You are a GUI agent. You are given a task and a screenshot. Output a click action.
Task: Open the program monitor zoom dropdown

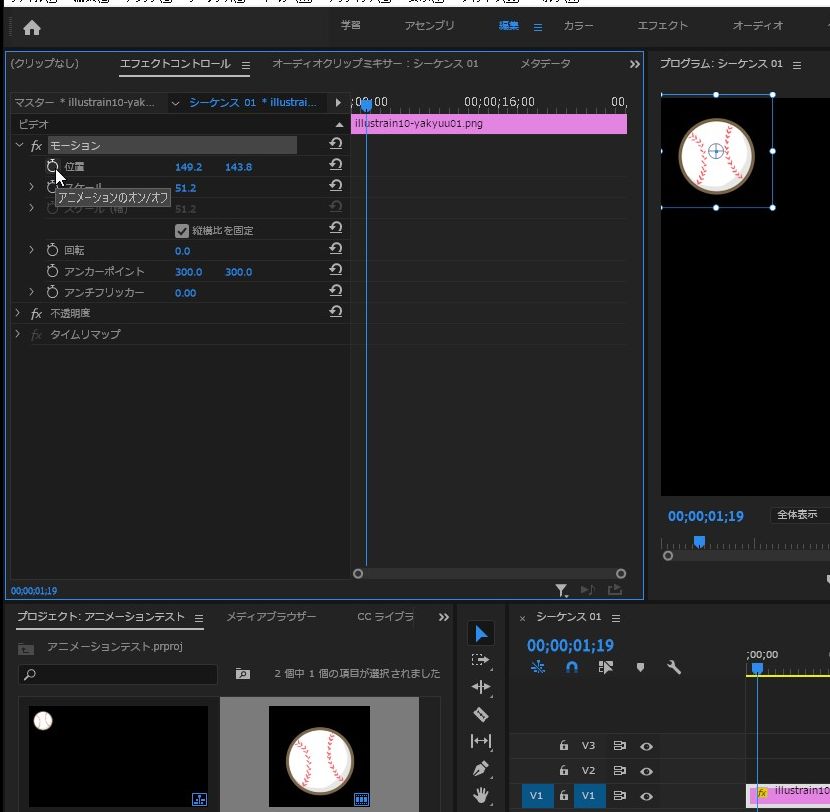coord(800,515)
